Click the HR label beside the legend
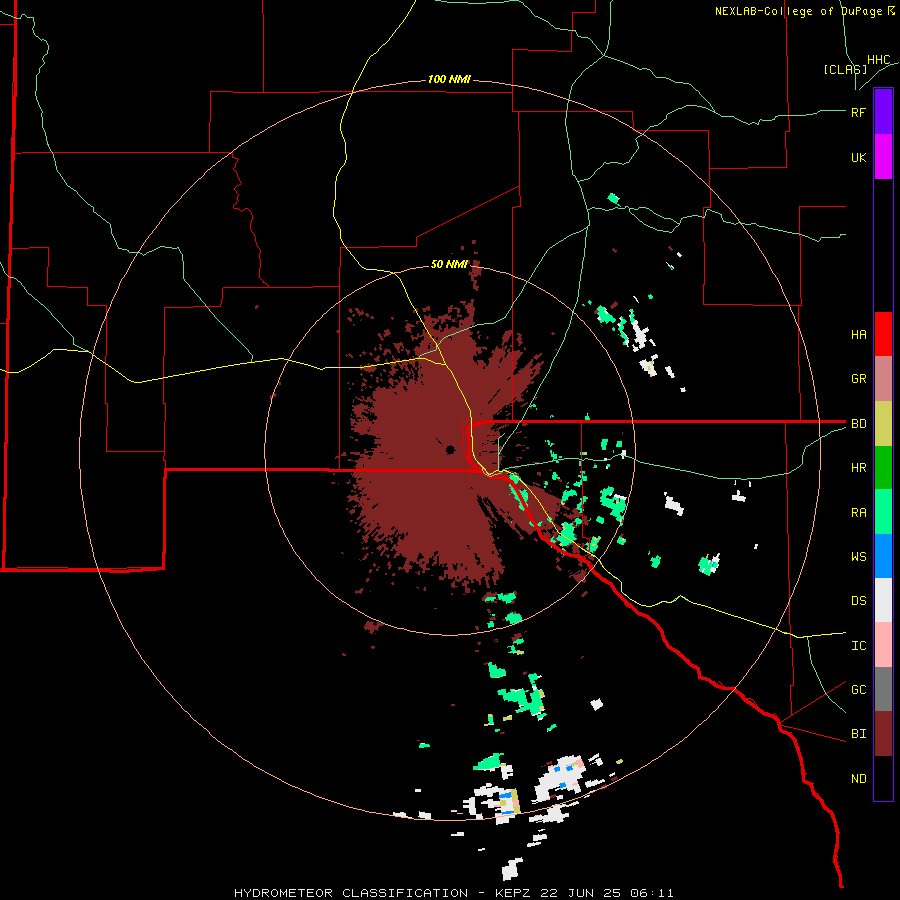Image resolution: width=900 pixels, height=900 pixels. pyautogui.click(x=858, y=468)
